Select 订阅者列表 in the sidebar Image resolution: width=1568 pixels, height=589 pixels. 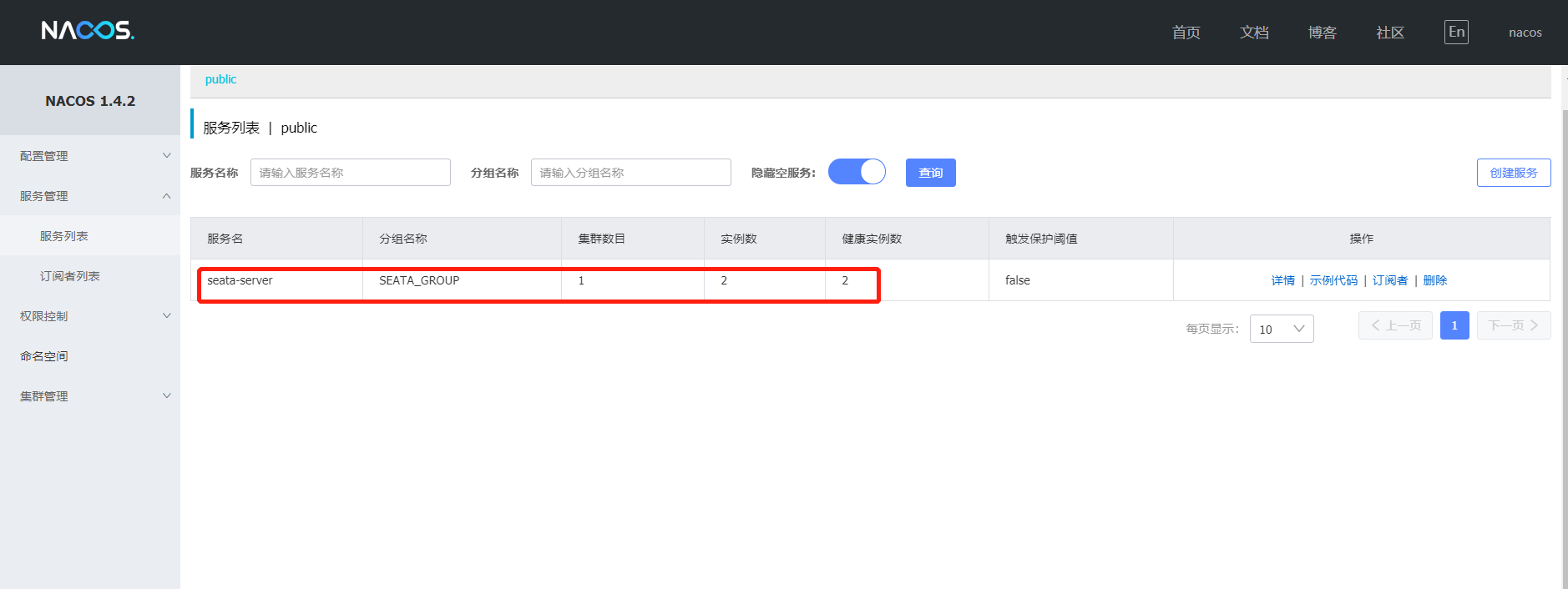(x=90, y=276)
